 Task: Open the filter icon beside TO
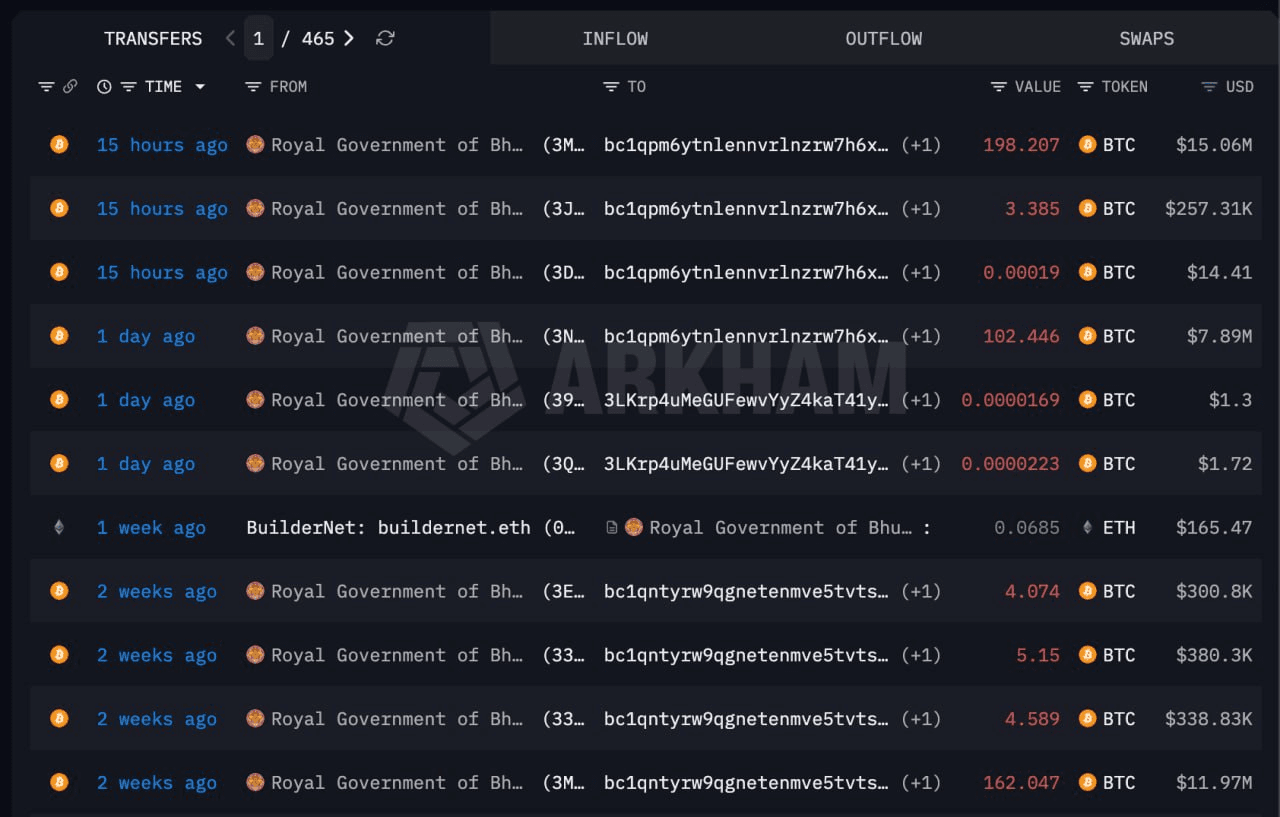click(611, 87)
